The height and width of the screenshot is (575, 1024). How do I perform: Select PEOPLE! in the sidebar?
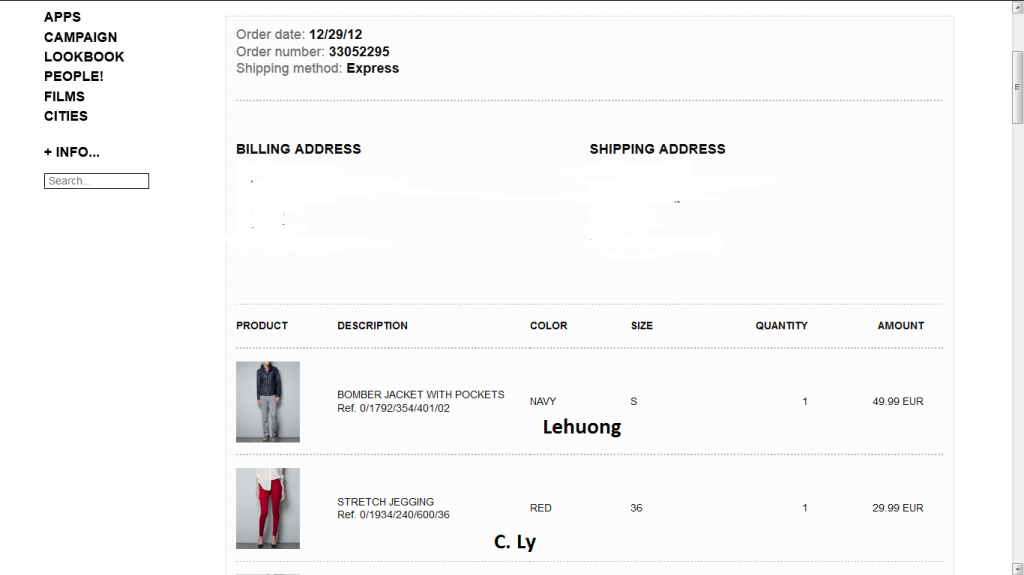pos(73,76)
